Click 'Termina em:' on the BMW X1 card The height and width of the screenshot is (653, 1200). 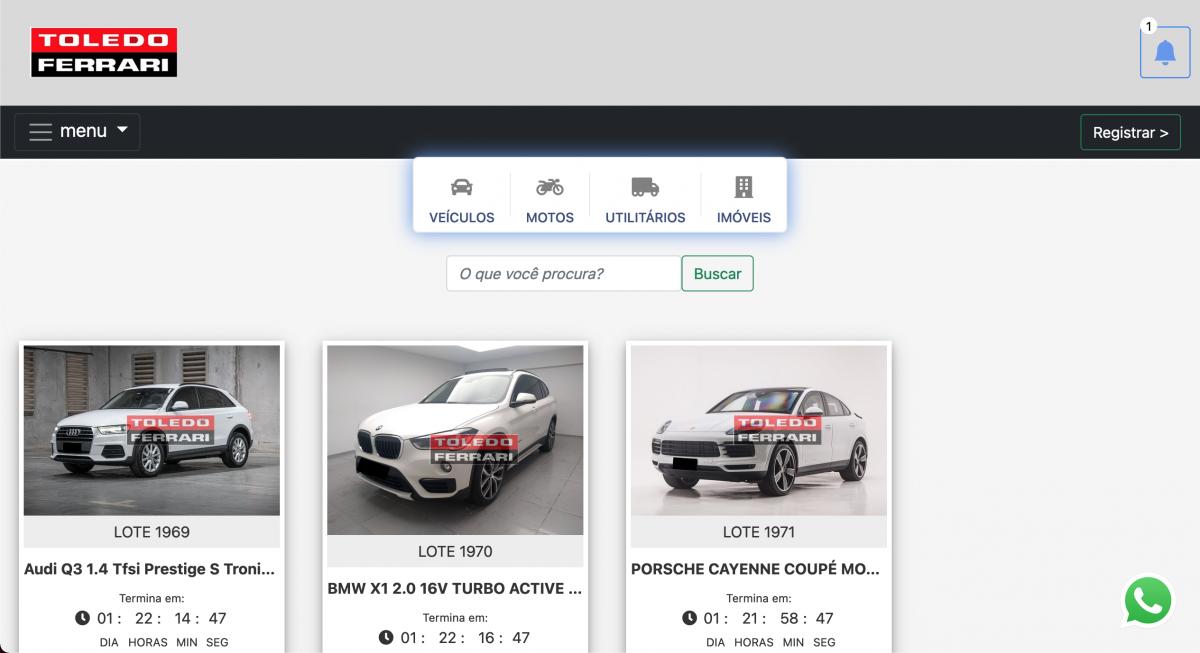tap(455, 618)
